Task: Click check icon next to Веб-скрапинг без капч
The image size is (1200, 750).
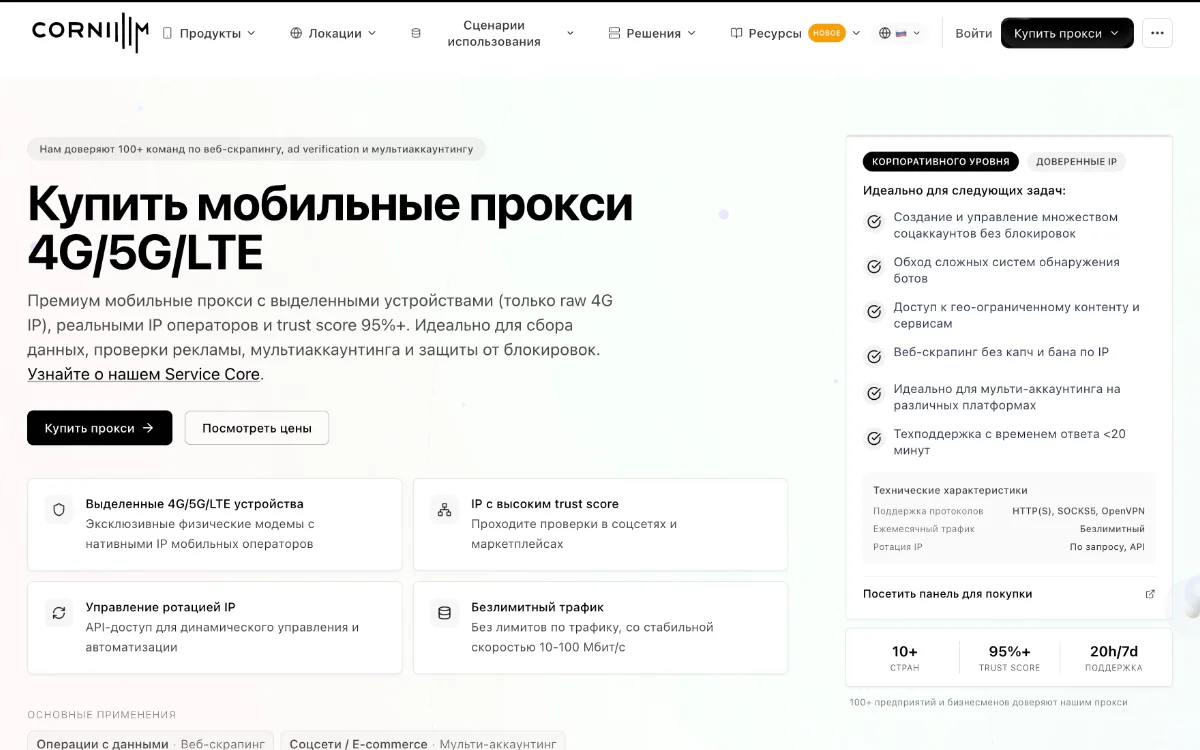Action: click(x=874, y=355)
